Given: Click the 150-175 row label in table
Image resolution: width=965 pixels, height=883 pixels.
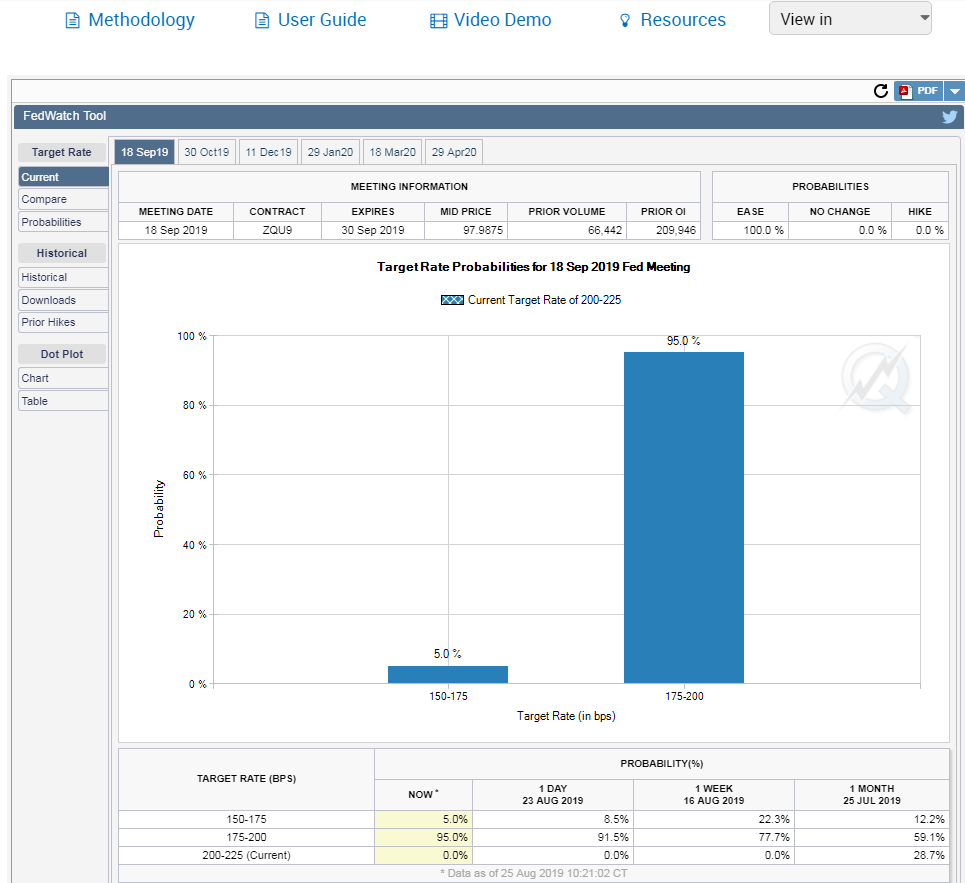Looking at the screenshot, I should coord(246,820).
